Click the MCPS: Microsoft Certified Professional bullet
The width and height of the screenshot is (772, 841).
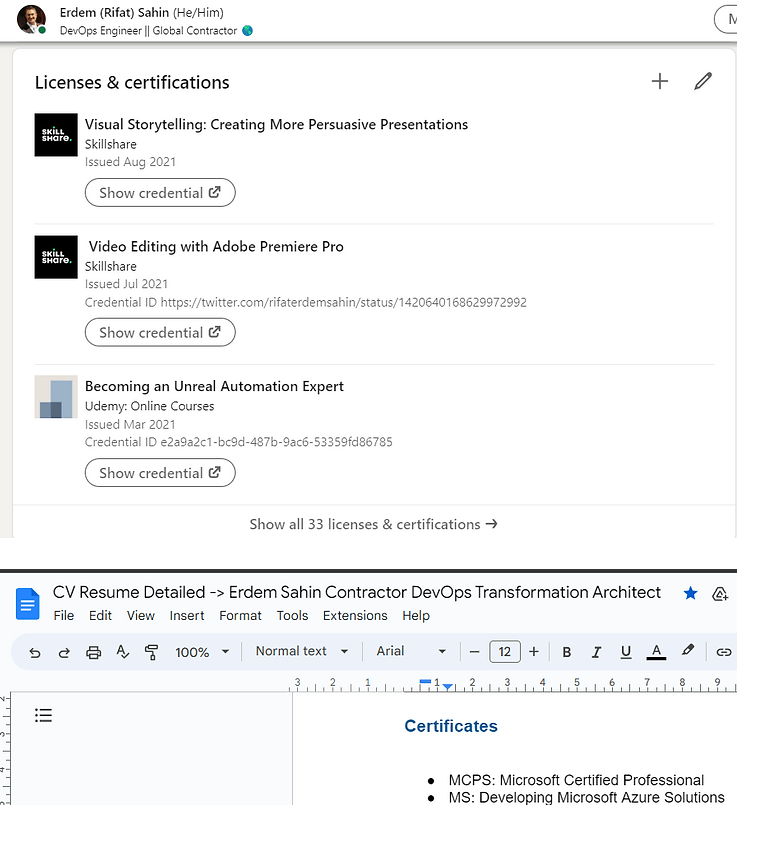[576, 780]
